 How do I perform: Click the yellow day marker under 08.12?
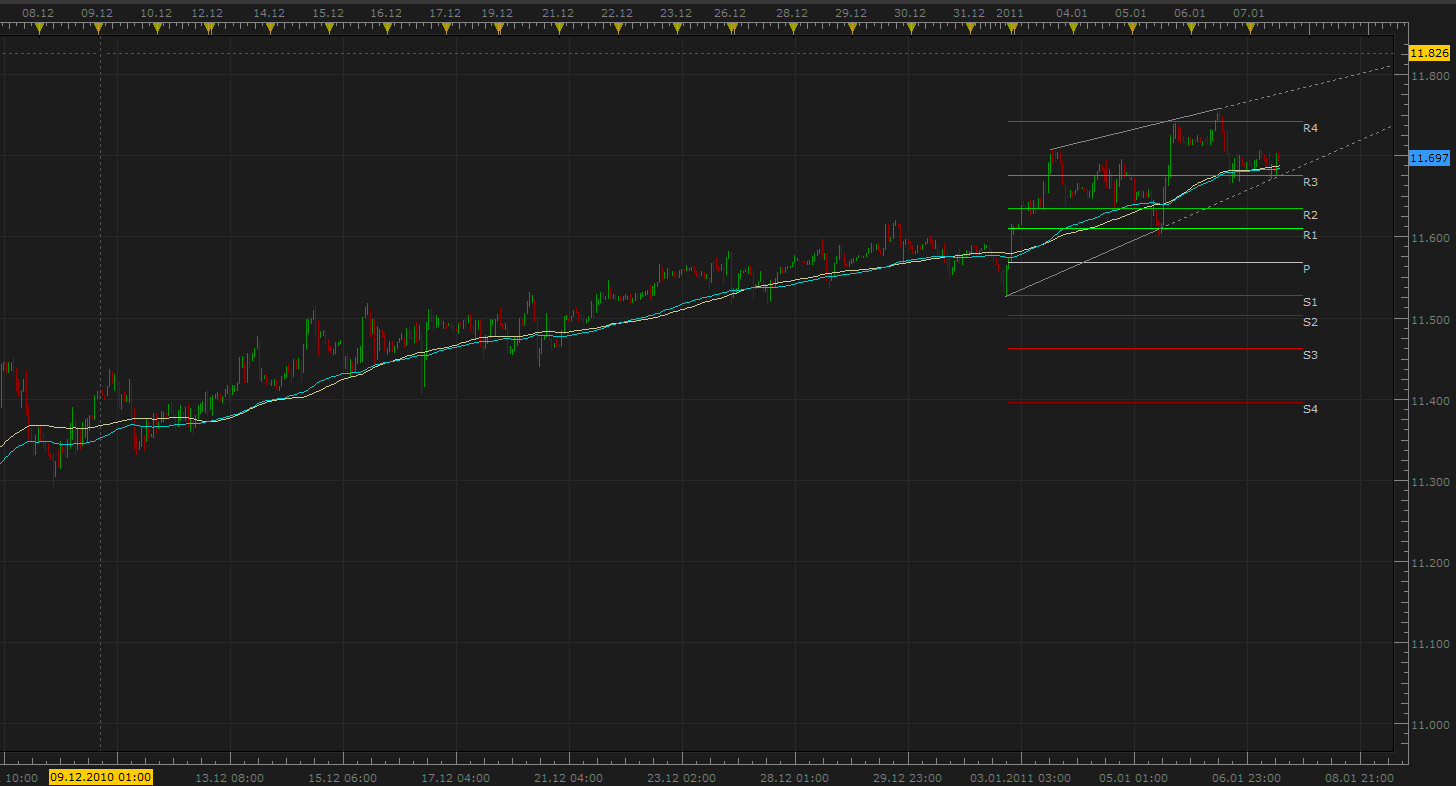39,28
